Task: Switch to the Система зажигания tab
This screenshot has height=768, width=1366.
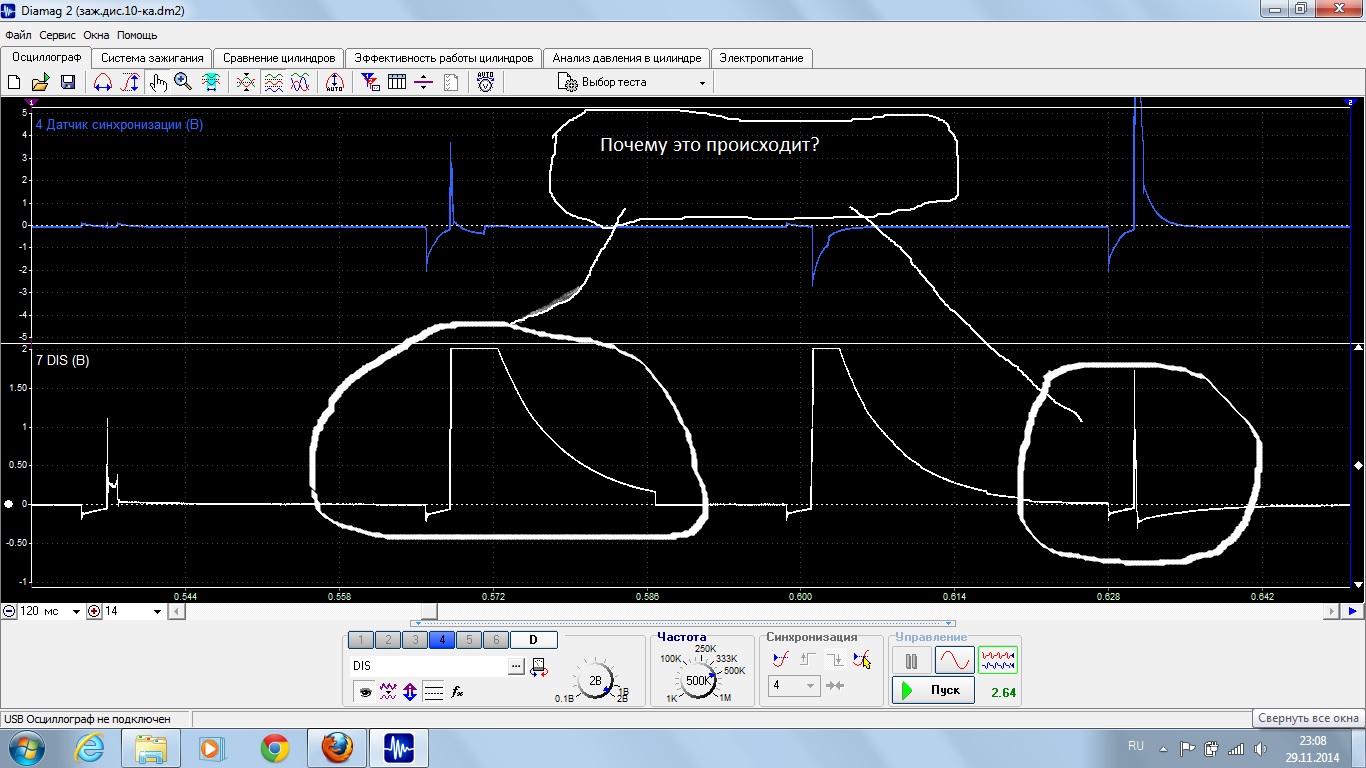Action: [x=153, y=58]
